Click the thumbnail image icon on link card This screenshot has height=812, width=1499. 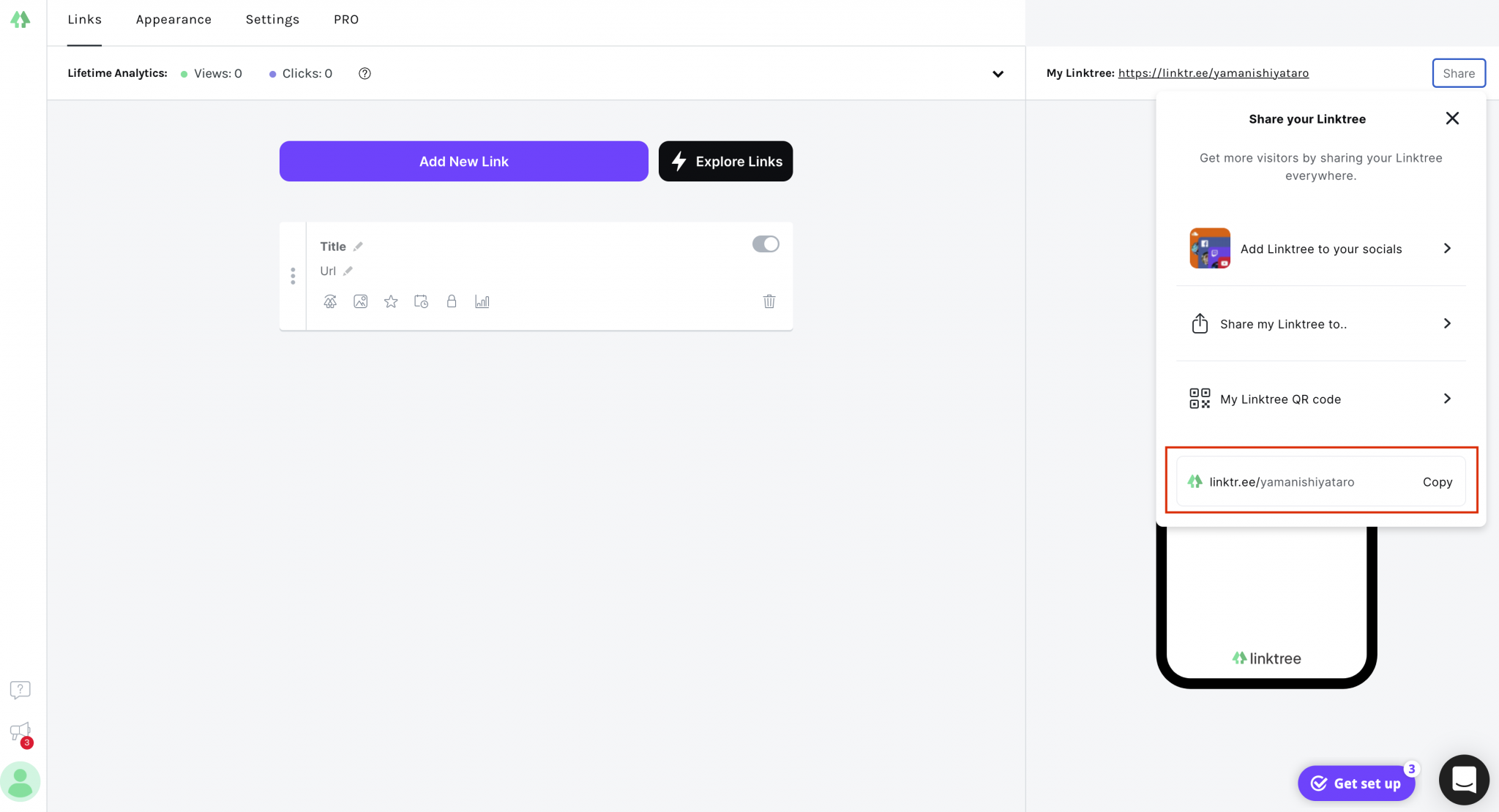tap(360, 301)
